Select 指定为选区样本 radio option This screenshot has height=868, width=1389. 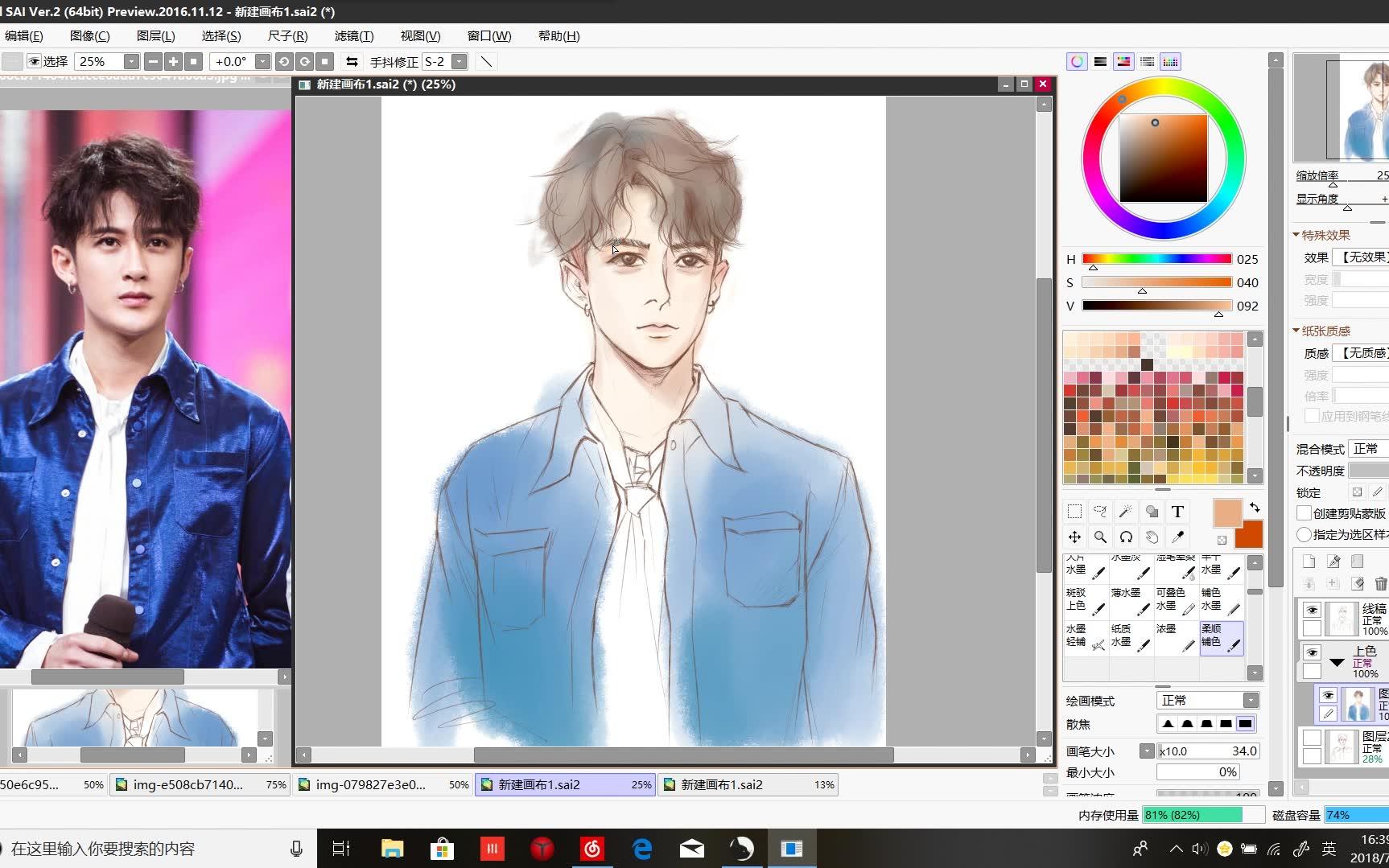pyautogui.click(x=1305, y=534)
